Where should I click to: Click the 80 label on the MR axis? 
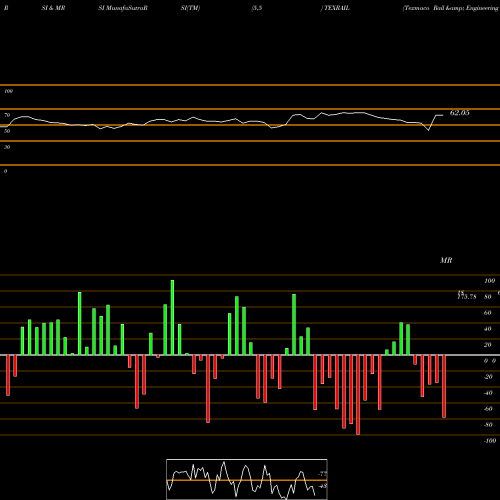click(488, 297)
